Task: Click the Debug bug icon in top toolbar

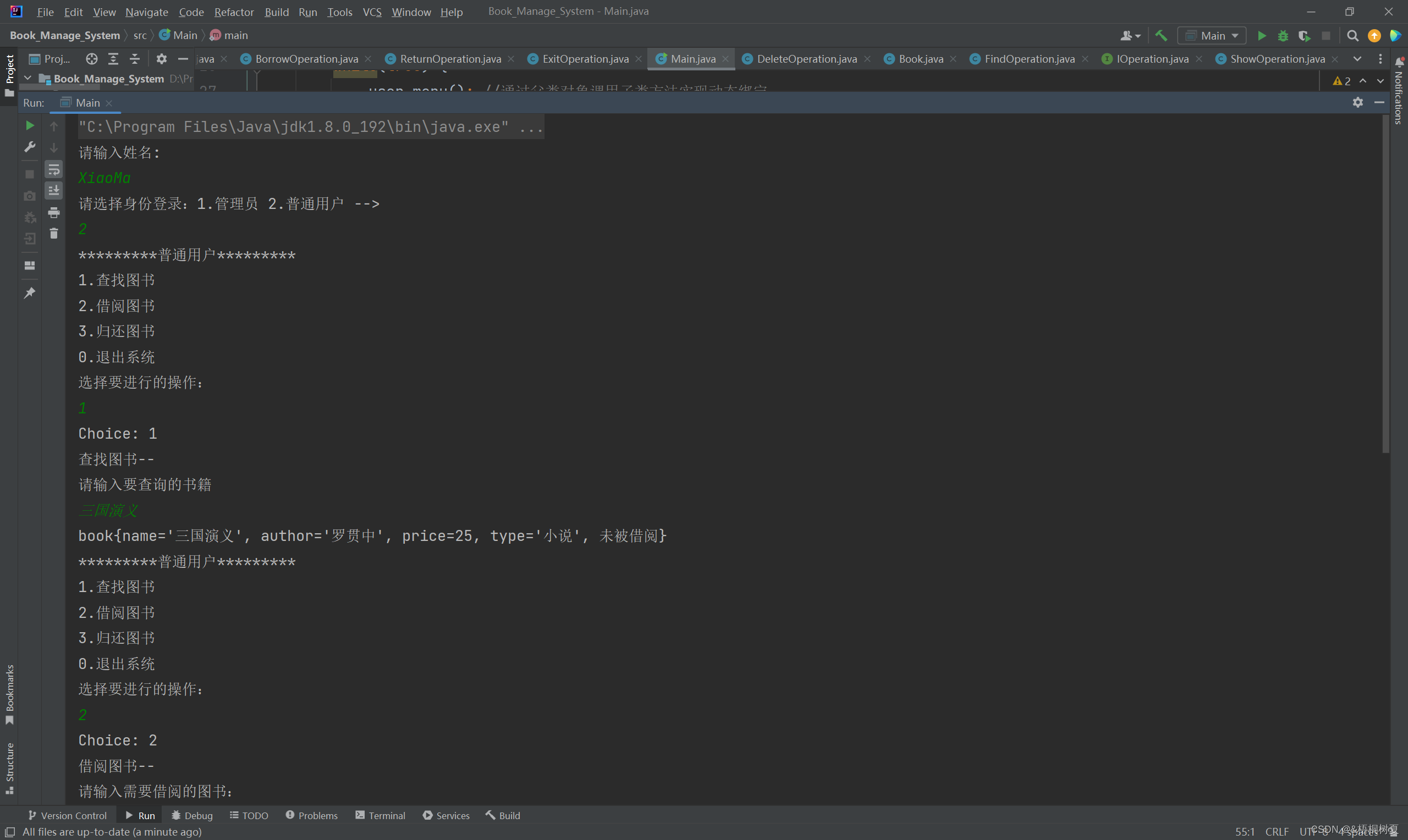Action: tap(1283, 36)
